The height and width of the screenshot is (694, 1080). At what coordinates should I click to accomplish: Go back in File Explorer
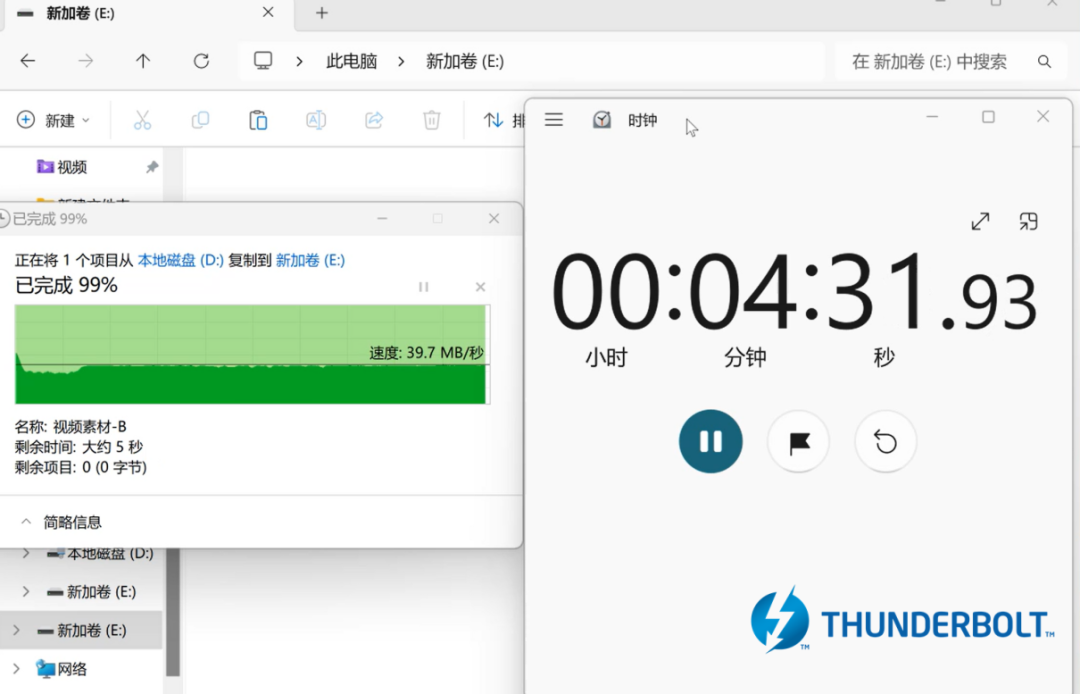click(28, 61)
